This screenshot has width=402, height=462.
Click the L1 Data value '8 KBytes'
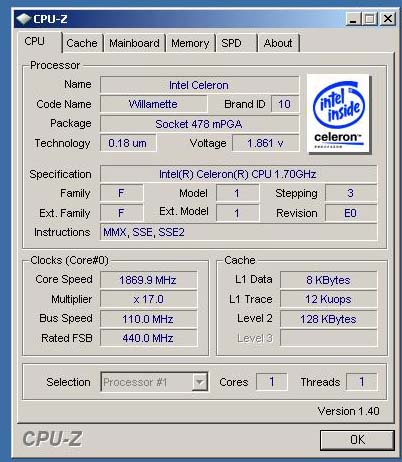point(329,280)
